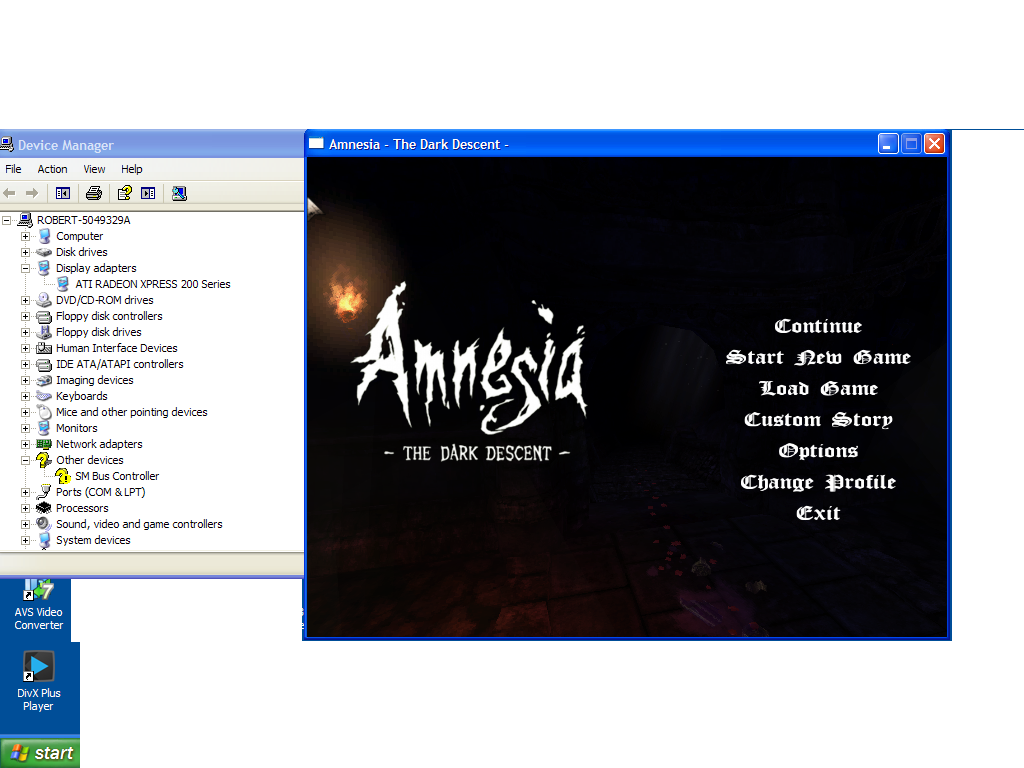Viewport: 1024px width, 768px height.
Task: Choose Start New Game in Amnesia
Action: click(818, 358)
